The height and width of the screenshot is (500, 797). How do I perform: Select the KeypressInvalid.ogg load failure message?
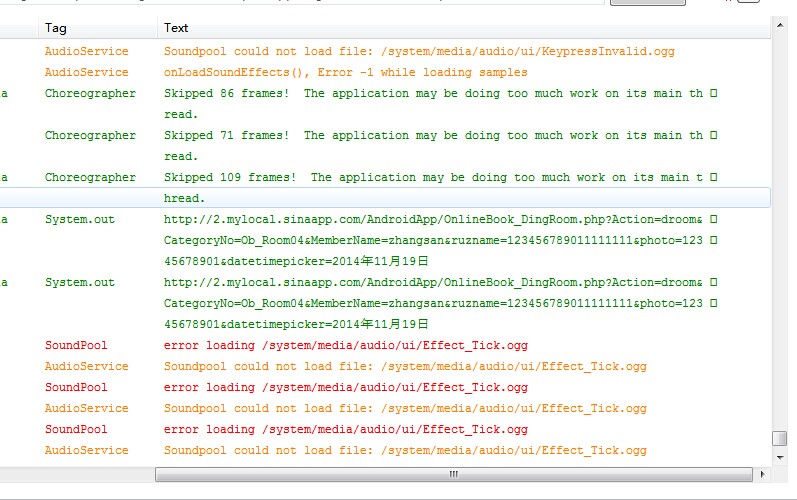click(419, 51)
